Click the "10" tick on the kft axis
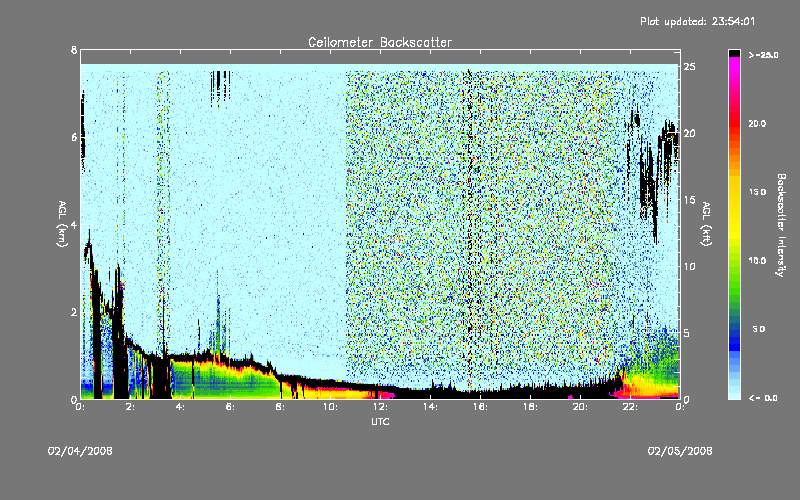This screenshot has width=800, height=500. click(x=689, y=266)
